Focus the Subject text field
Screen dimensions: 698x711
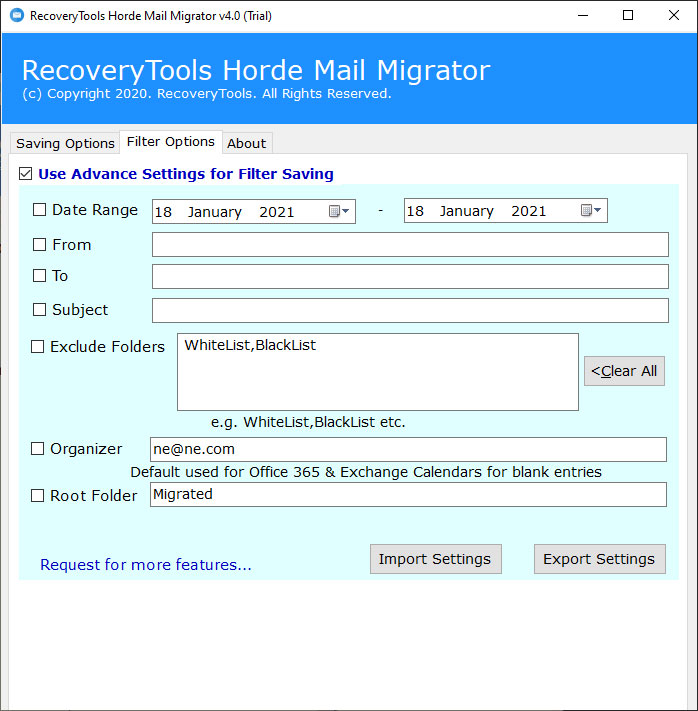tap(410, 310)
